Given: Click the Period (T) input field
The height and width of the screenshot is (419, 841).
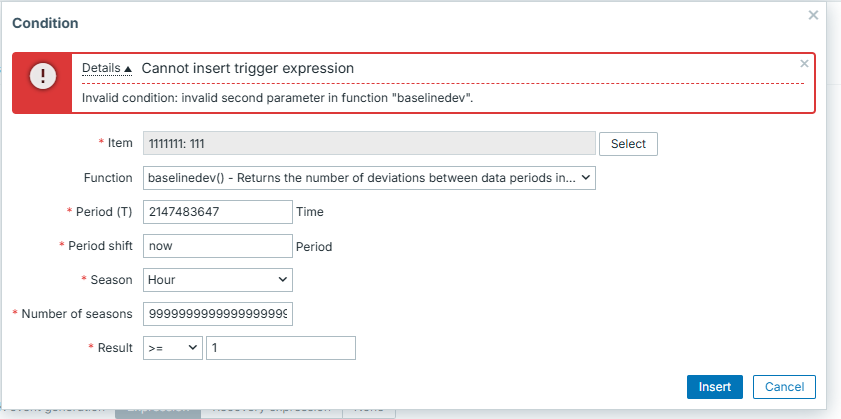Looking at the screenshot, I should (x=217, y=212).
